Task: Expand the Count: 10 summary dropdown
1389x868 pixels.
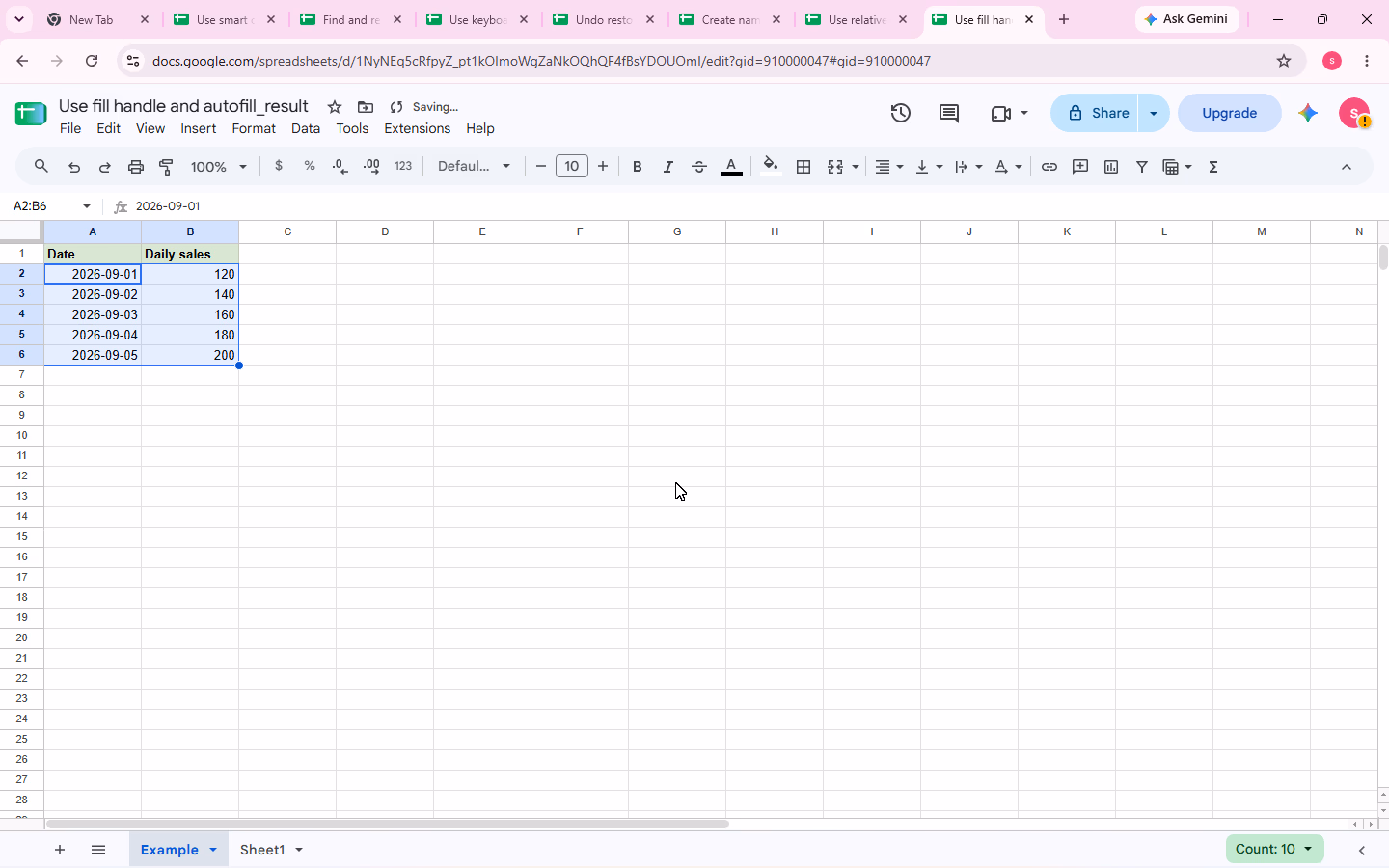Action: click(1274, 850)
